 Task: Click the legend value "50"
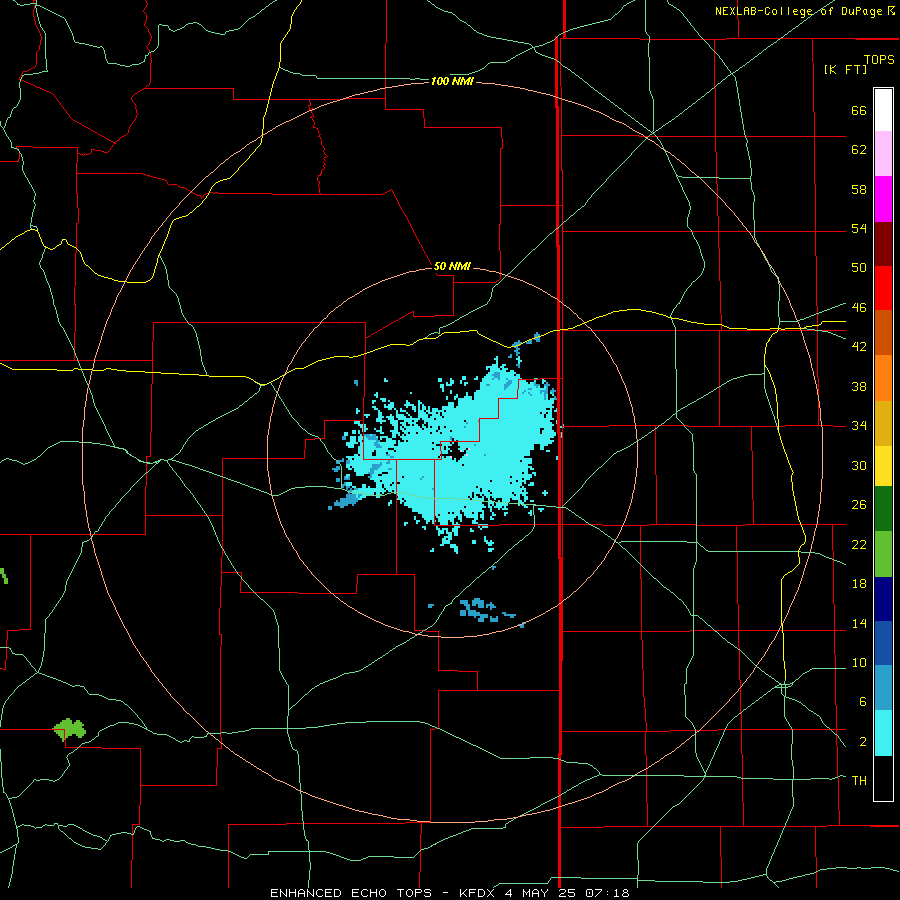coord(859,267)
